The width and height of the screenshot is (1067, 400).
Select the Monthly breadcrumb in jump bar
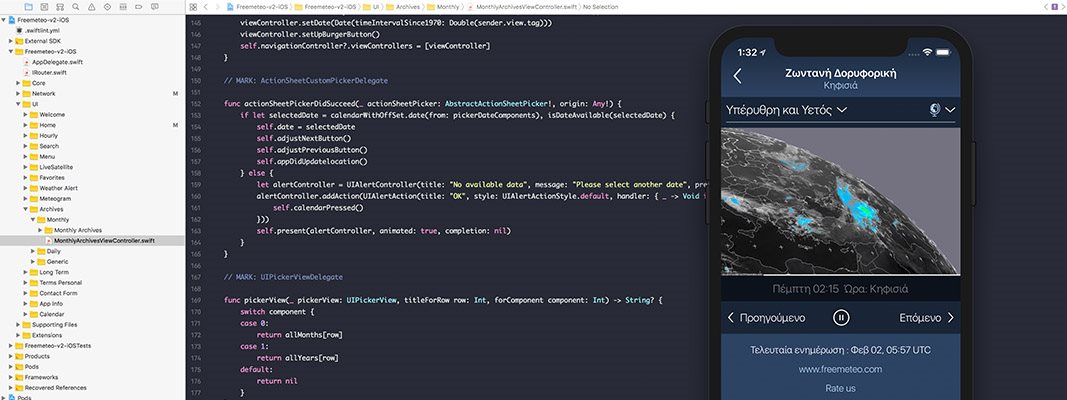447,7
